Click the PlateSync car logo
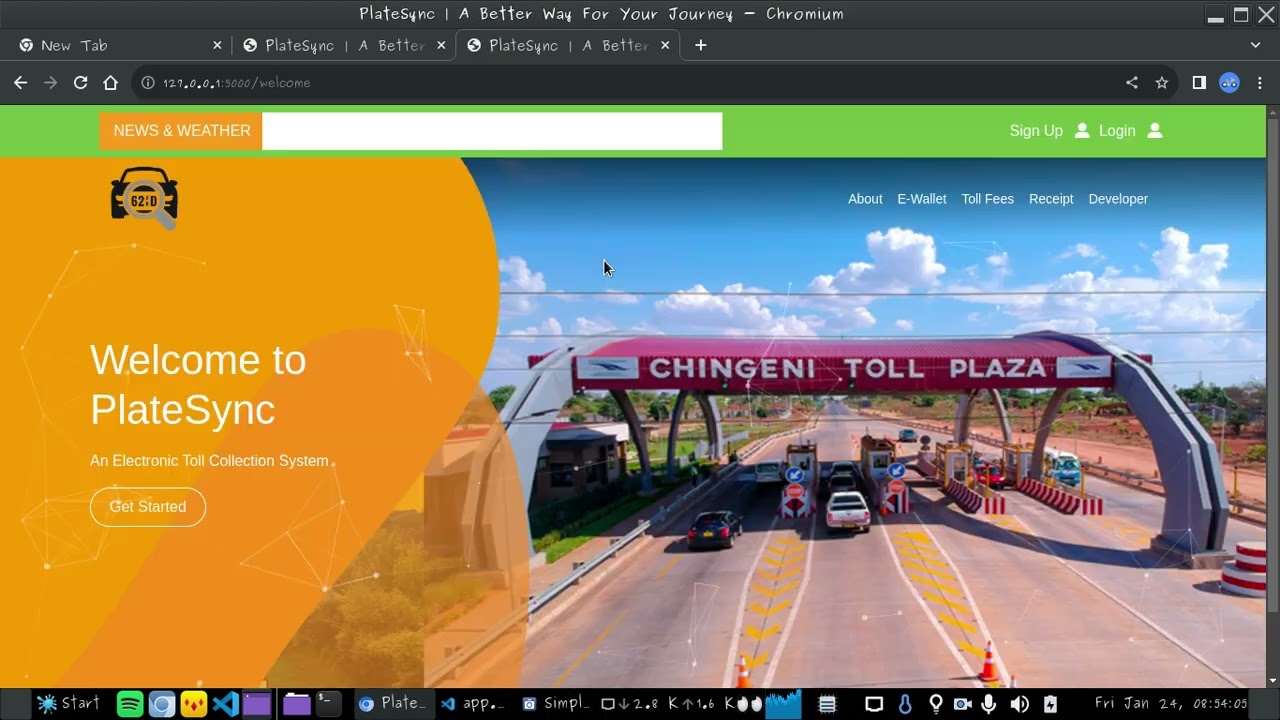1280x720 pixels. pyautogui.click(x=144, y=197)
